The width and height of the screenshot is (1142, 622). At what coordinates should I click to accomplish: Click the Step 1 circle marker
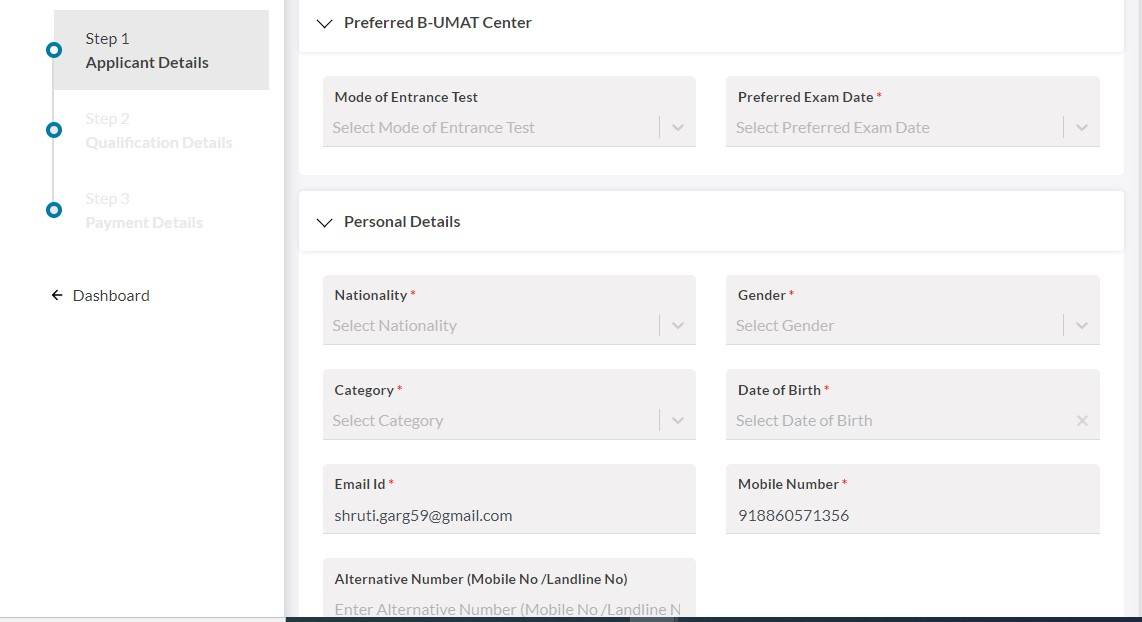click(54, 50)
